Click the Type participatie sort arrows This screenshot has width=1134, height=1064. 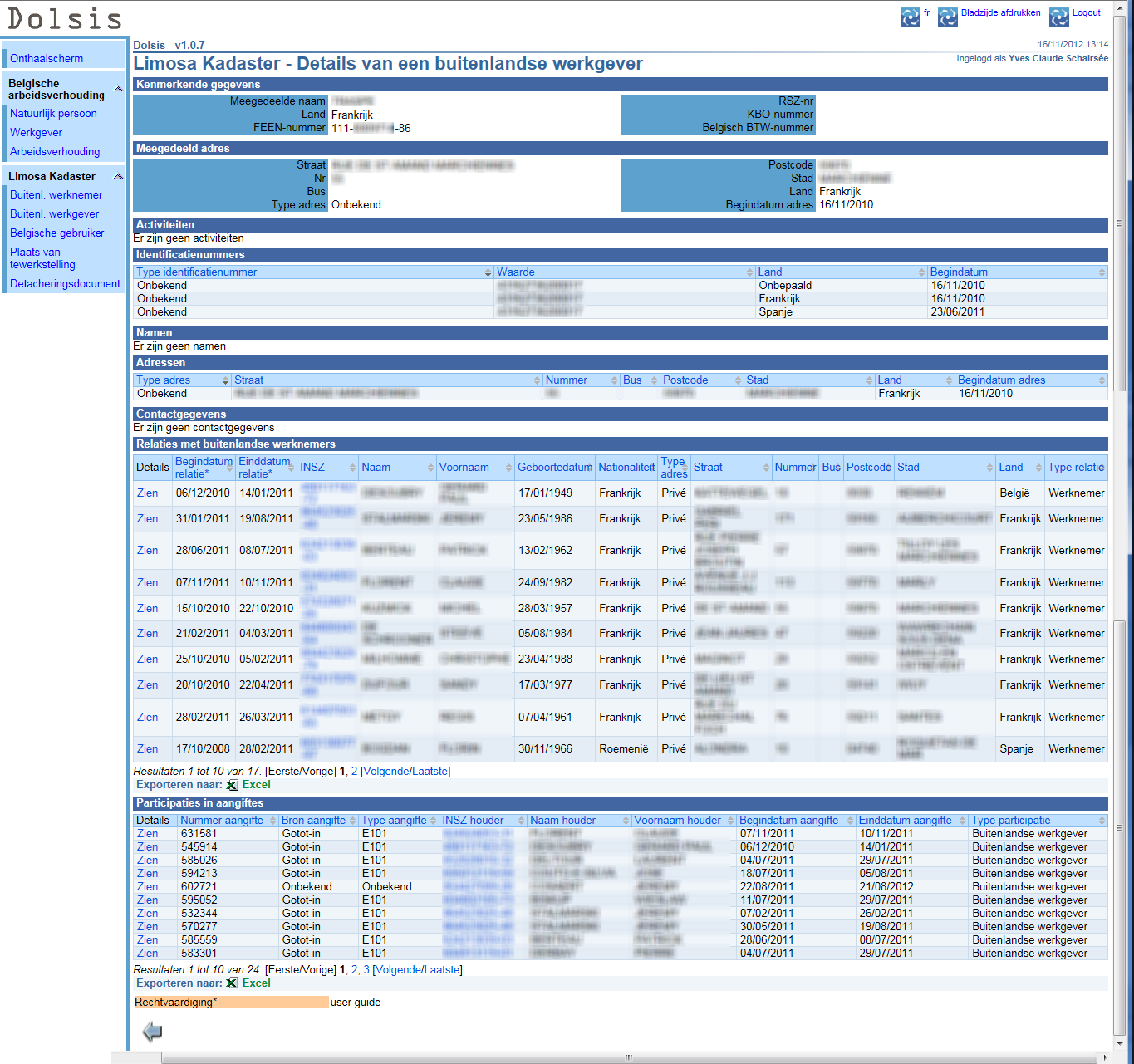pos(1102,821)
